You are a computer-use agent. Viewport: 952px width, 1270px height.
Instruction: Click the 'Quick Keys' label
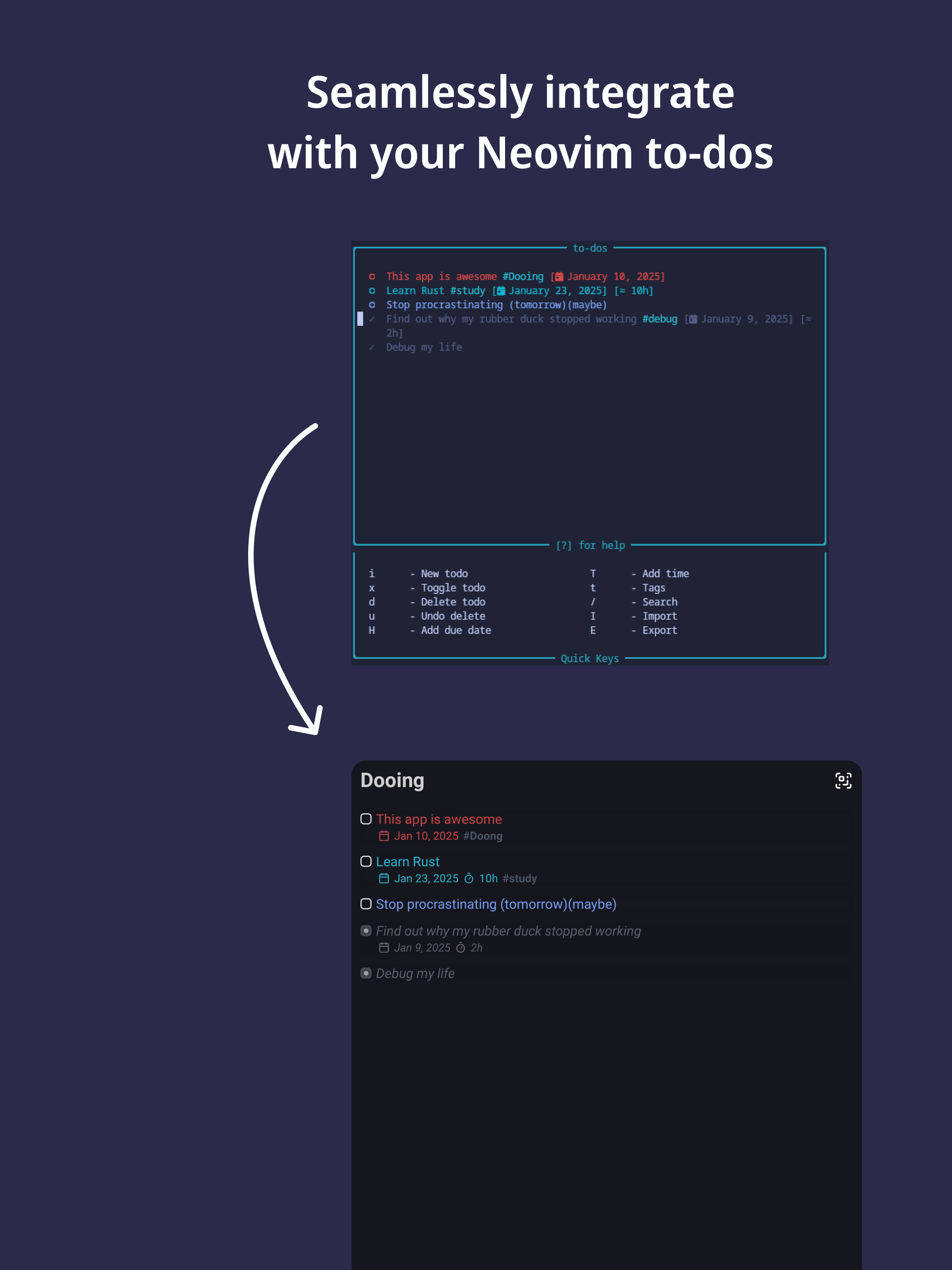590,658
